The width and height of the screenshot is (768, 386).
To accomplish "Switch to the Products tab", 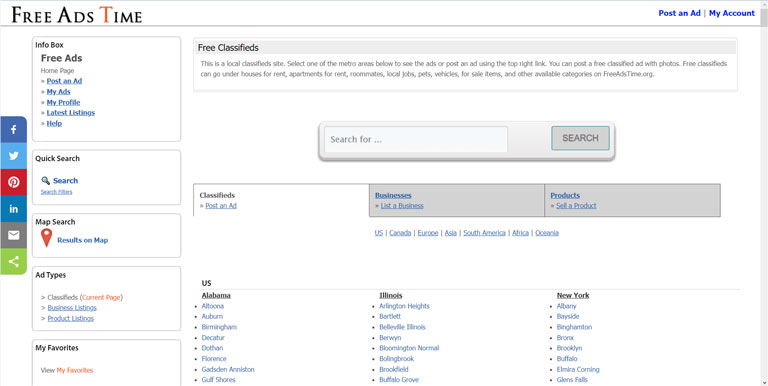I will pyautogui.click(x=565, y=195).
